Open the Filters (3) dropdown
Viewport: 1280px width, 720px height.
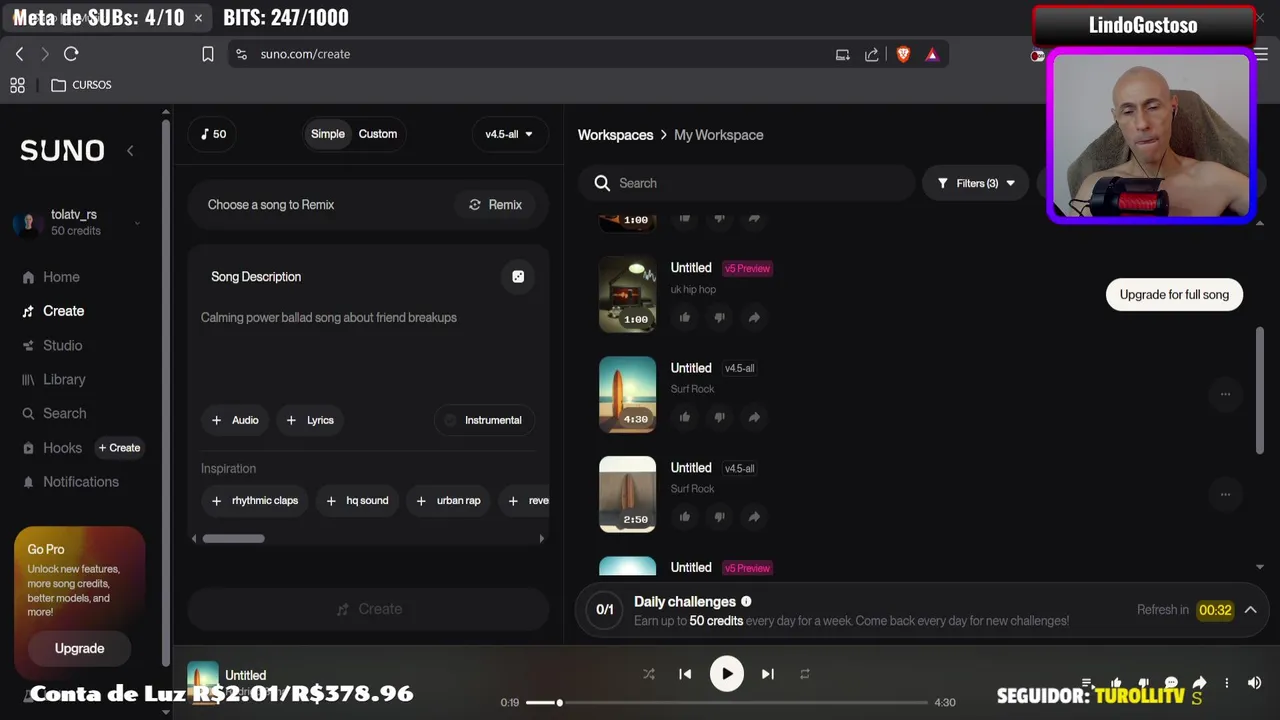(x=975, y=183)
